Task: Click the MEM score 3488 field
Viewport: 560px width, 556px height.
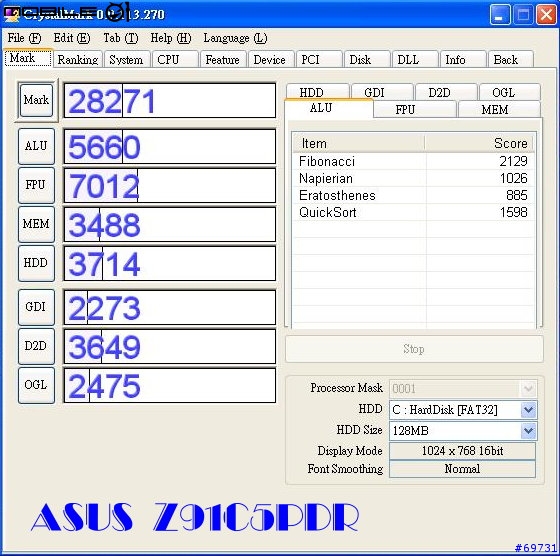Action: point(170,224)
